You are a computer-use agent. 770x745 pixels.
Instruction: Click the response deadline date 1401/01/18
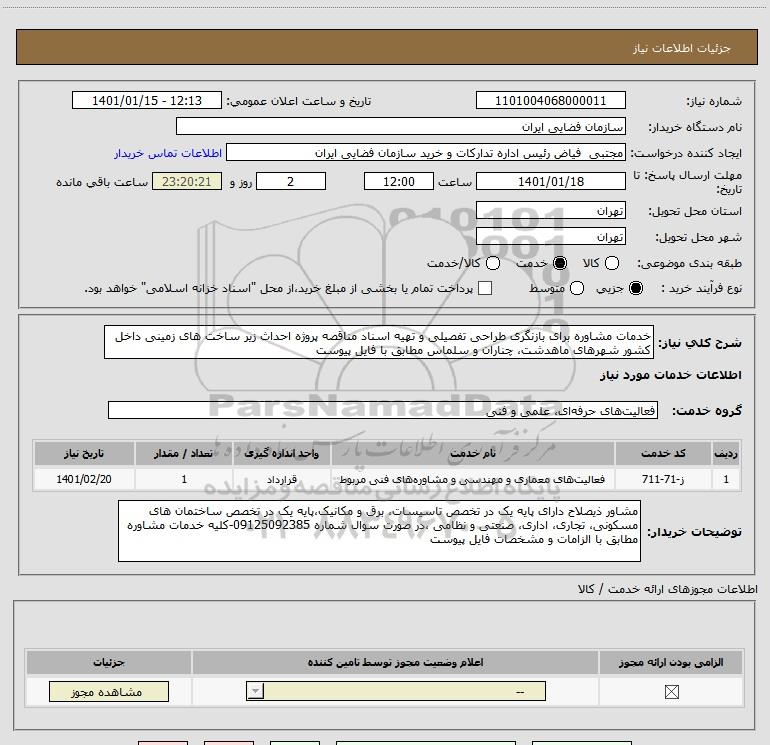550,181
